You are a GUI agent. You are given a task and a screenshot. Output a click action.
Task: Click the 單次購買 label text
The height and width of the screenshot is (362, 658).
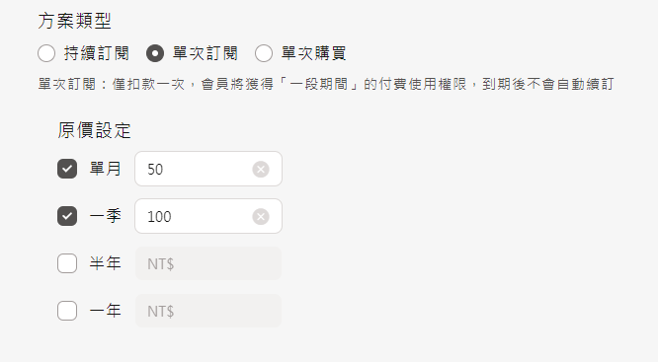coord(314,54)
